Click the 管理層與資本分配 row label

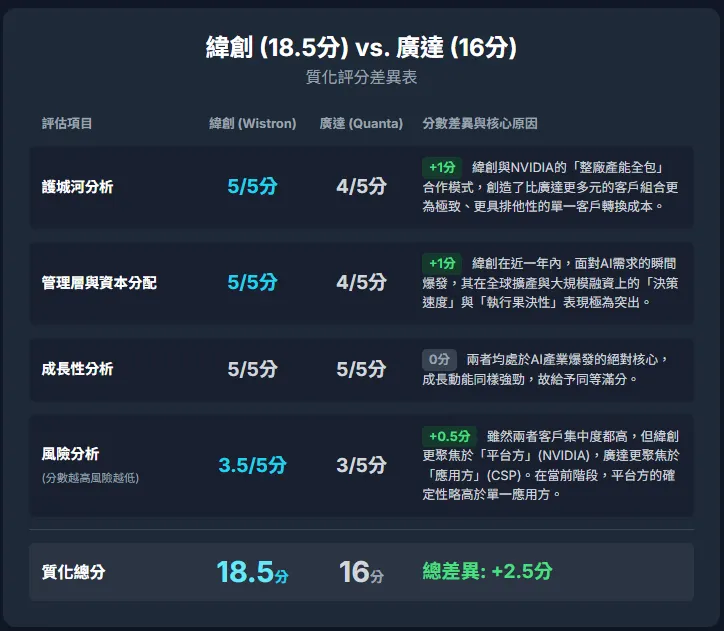tap(99, 282)
